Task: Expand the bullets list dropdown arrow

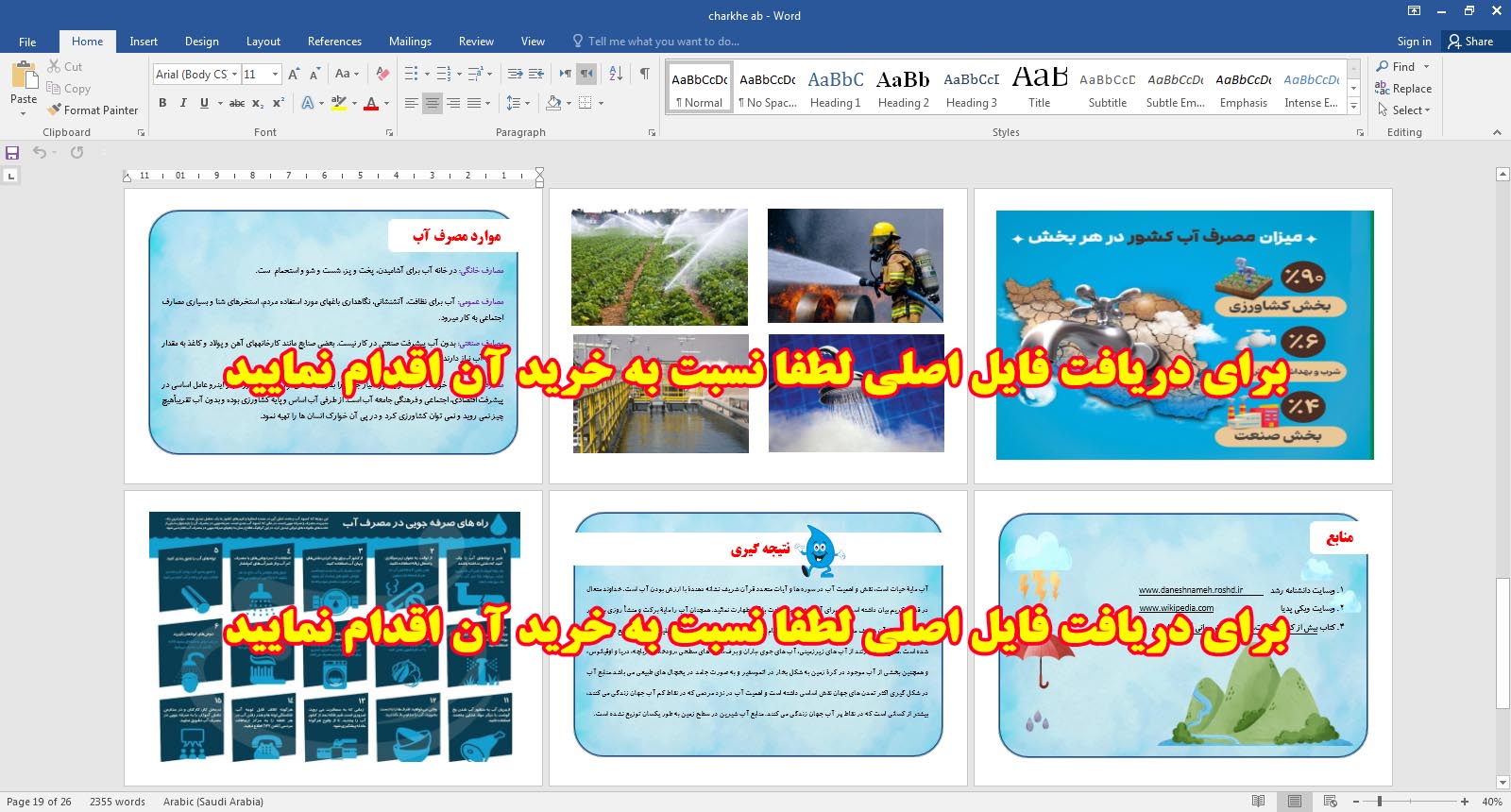Action: point(427,74)
